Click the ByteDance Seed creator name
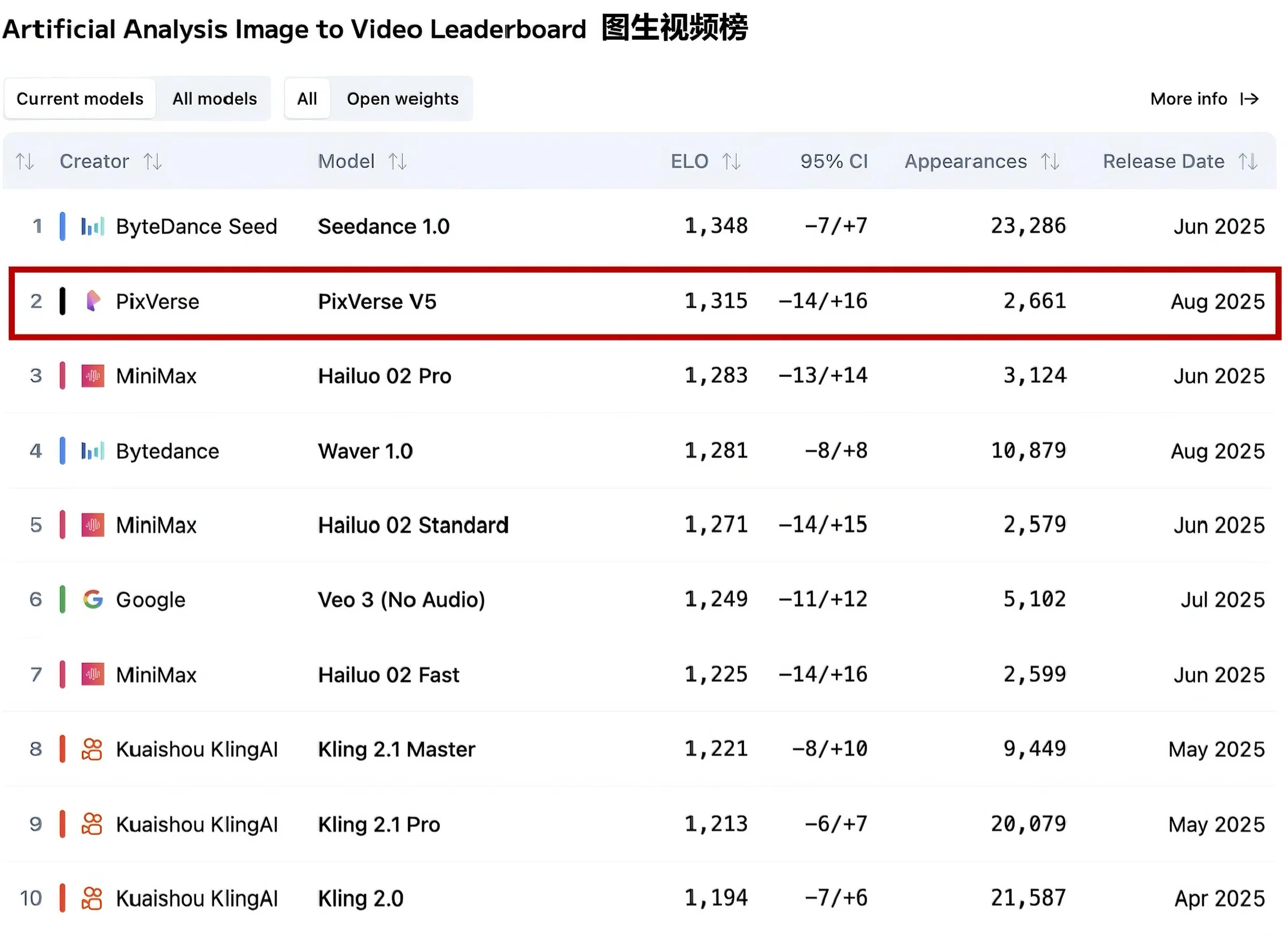 pyautogui.click(x=197, y=227)
